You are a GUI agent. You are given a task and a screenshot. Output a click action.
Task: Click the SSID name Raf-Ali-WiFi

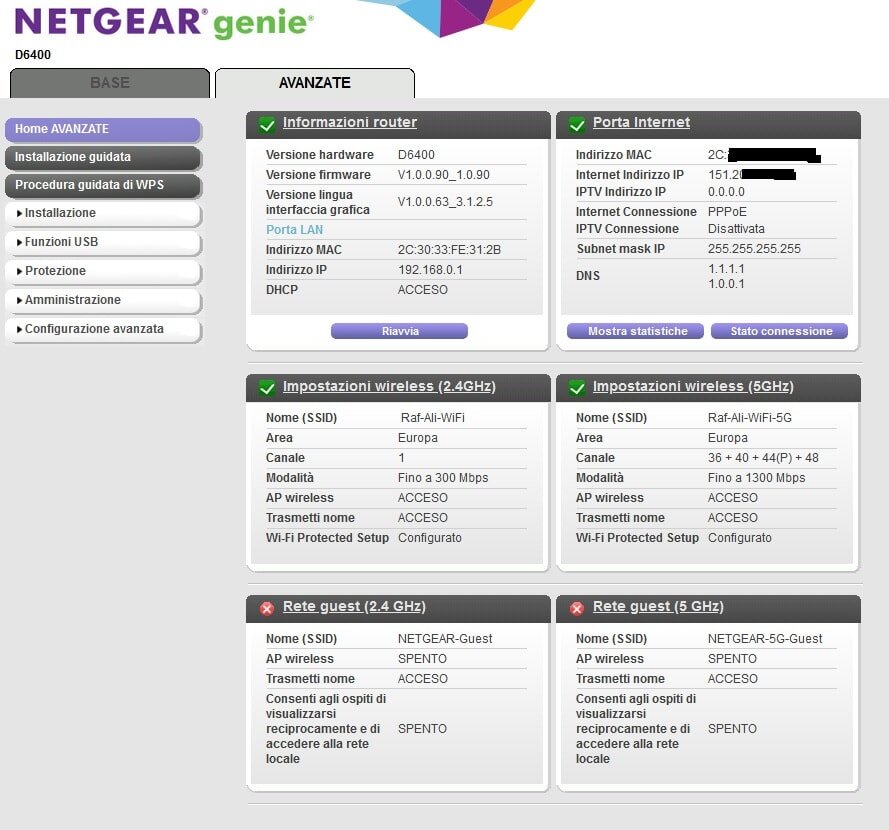433,418
